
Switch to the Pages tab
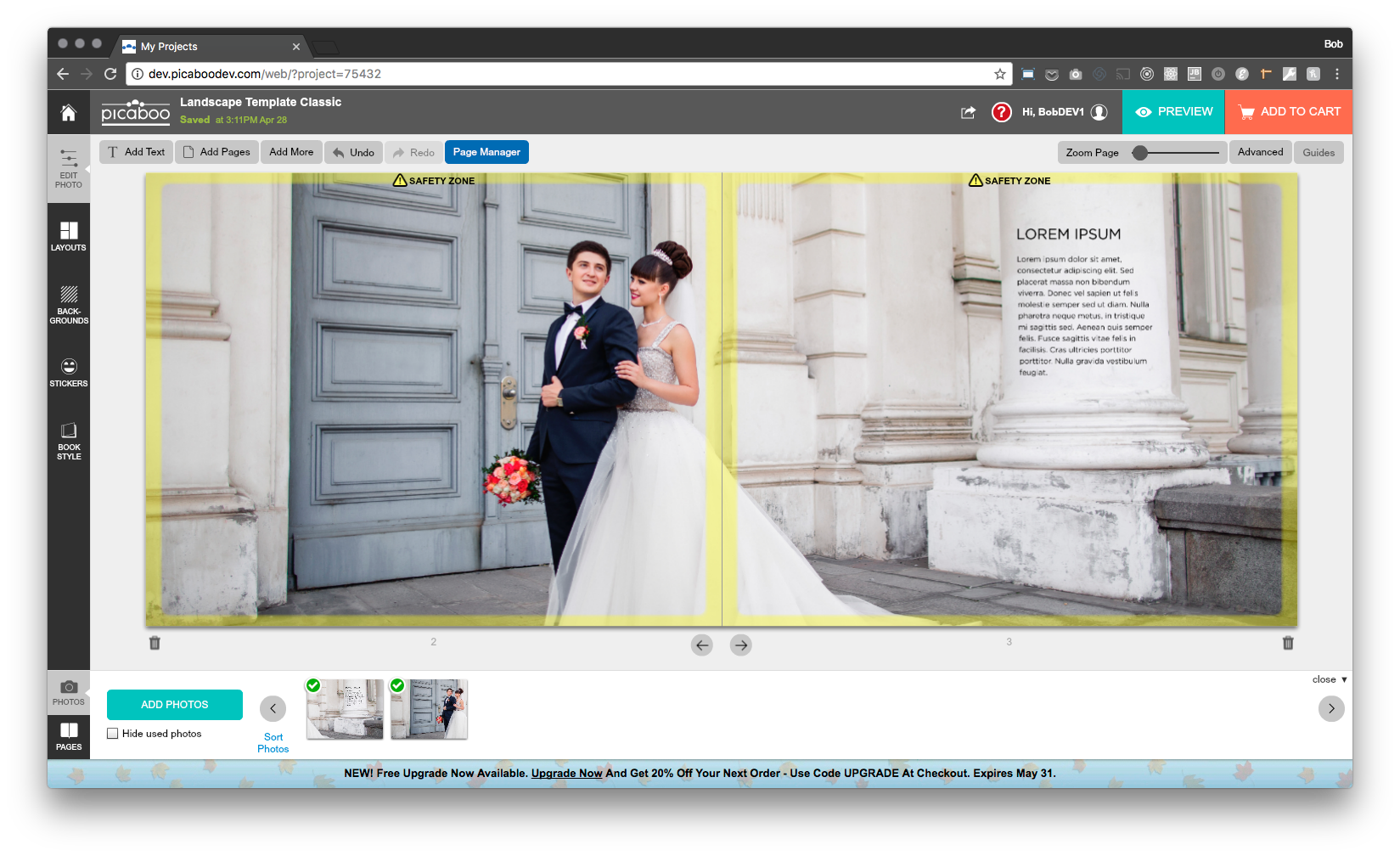69,736
